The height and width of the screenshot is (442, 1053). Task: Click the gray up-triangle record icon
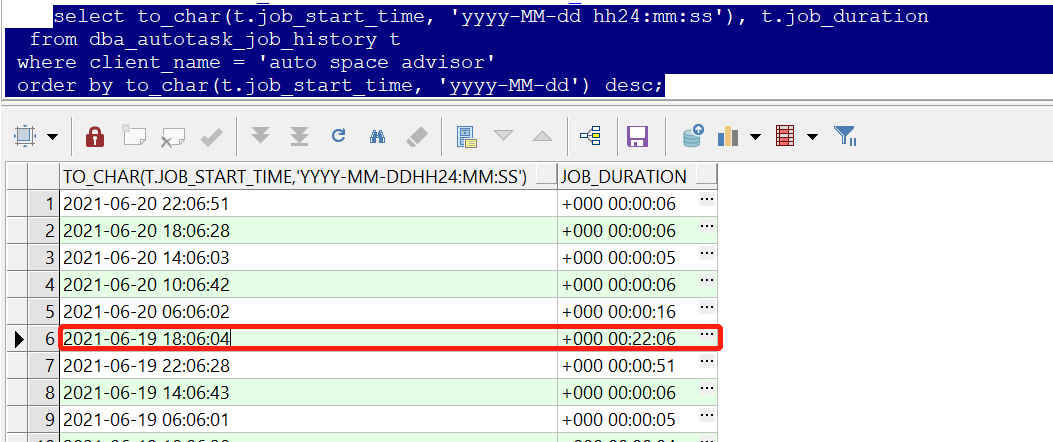542,136
